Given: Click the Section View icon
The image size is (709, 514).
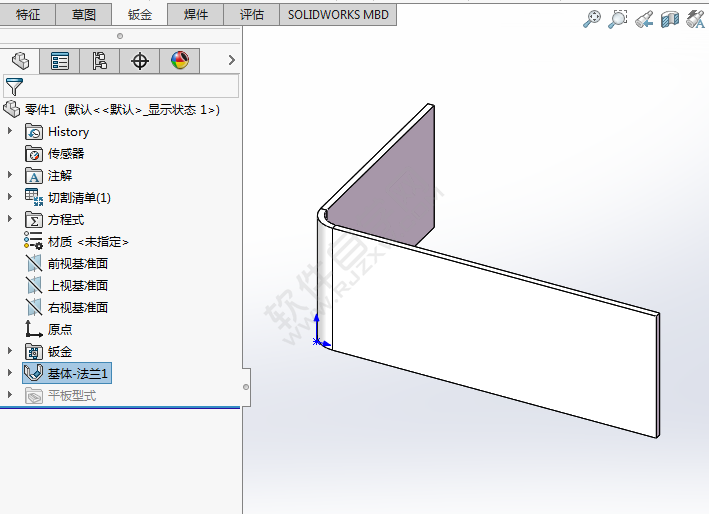Looking at the screenshot, I should pyautogui.click(x=670, y=19).
